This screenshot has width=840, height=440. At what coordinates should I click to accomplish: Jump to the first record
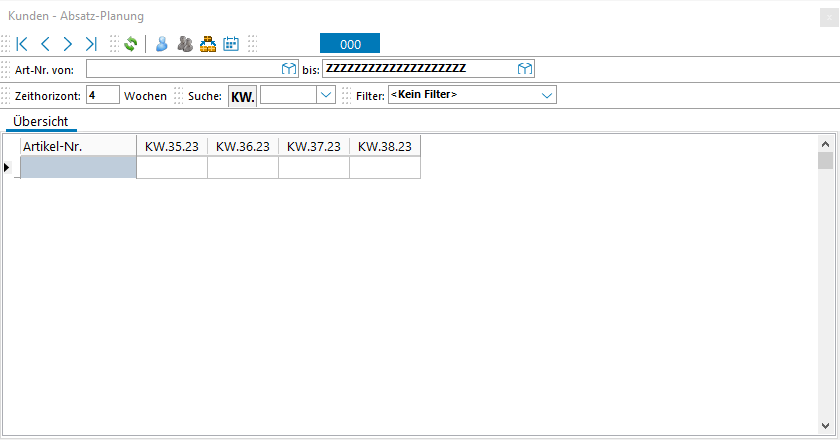point(22,44)
